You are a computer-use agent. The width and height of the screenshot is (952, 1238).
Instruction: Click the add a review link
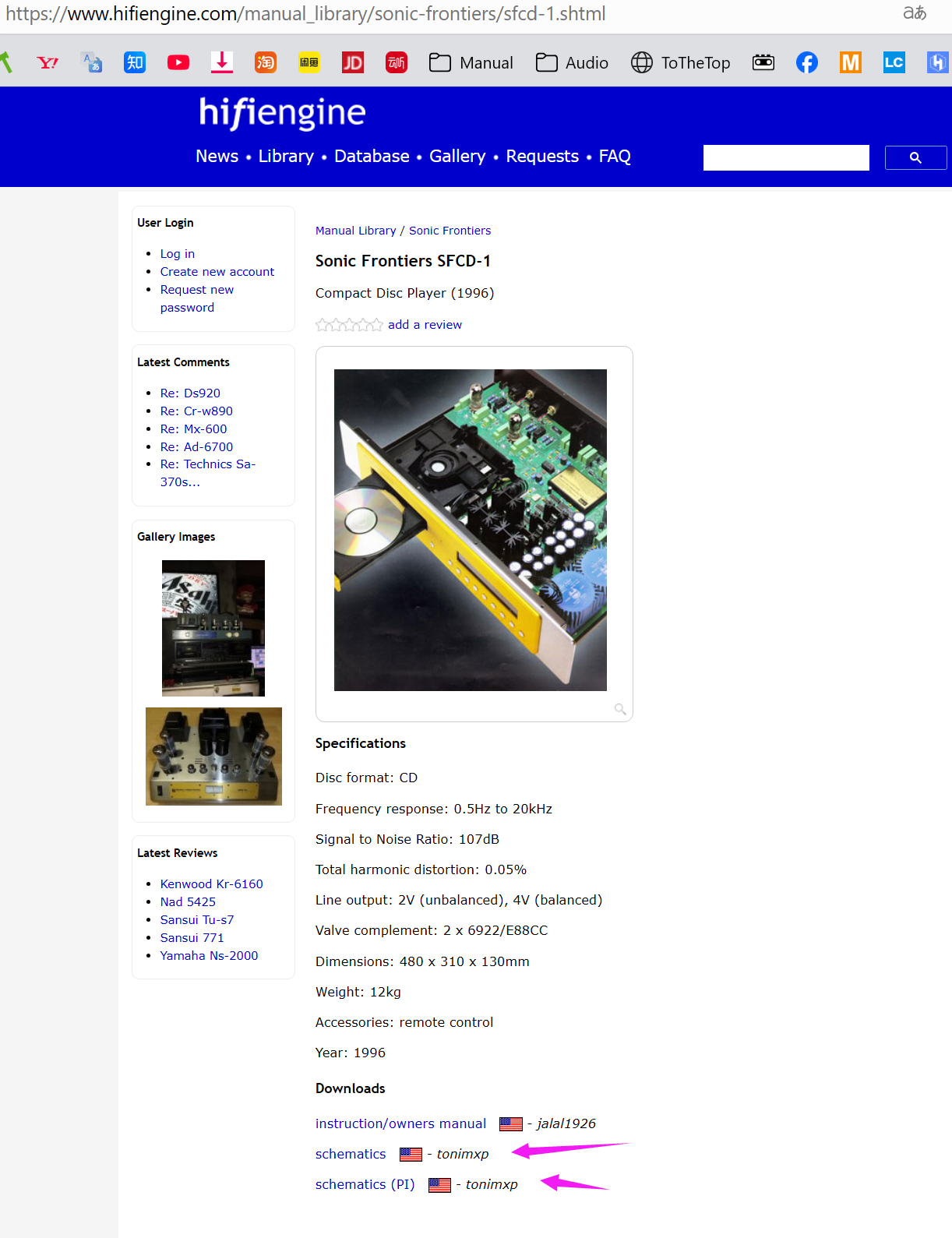425,325
